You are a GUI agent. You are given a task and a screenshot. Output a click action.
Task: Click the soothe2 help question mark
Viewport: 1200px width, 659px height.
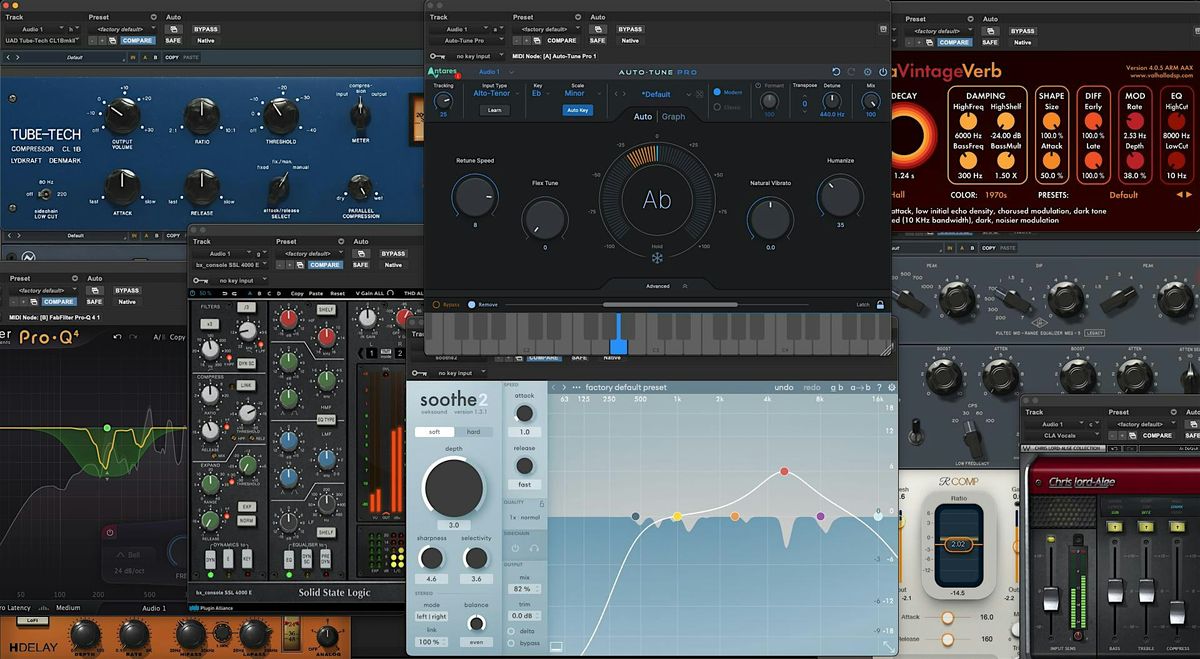point(878,387)
